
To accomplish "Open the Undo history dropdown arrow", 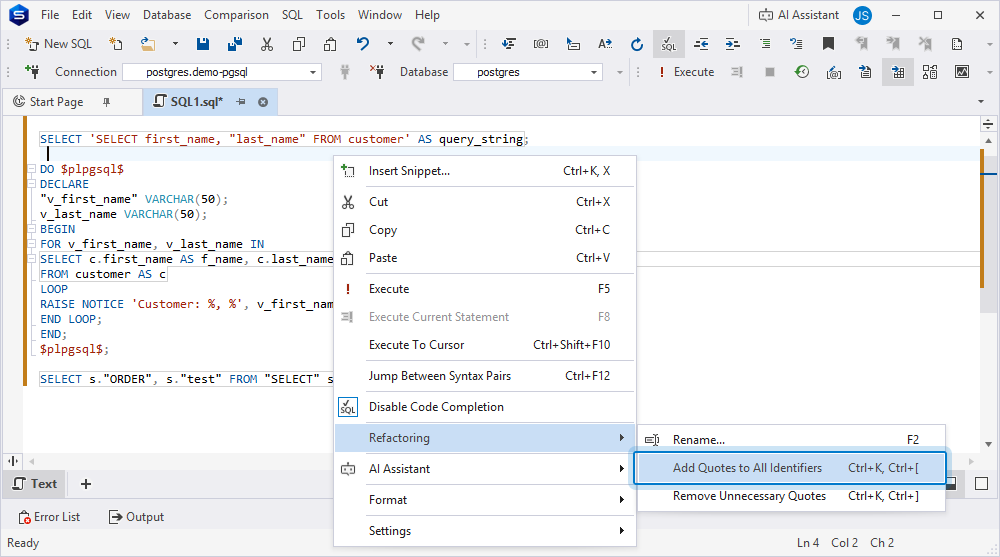I will point(390,44).
